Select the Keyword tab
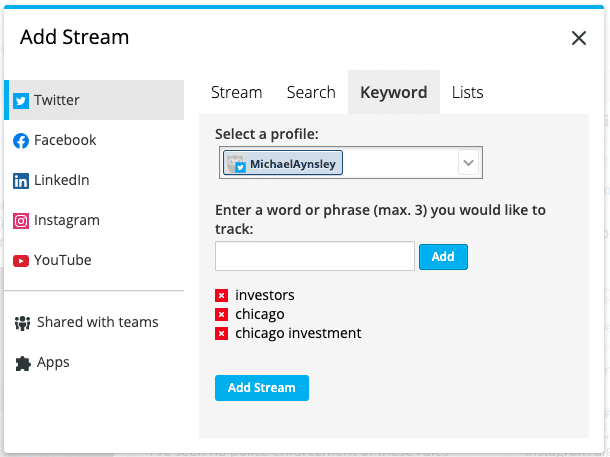 [394, 93]
